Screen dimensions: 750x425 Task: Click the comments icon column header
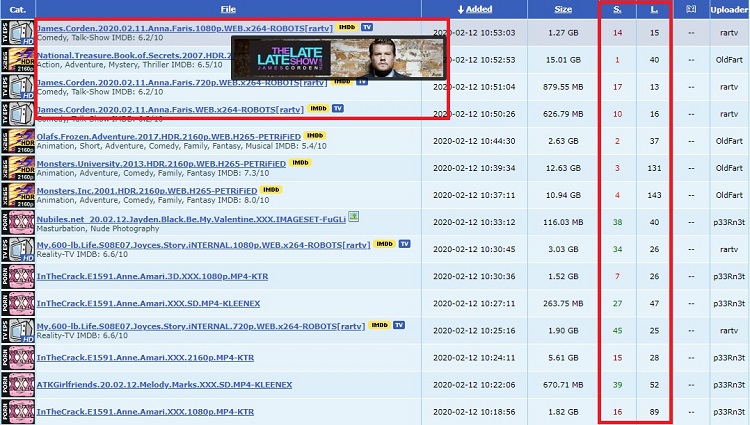coord(691,9)
